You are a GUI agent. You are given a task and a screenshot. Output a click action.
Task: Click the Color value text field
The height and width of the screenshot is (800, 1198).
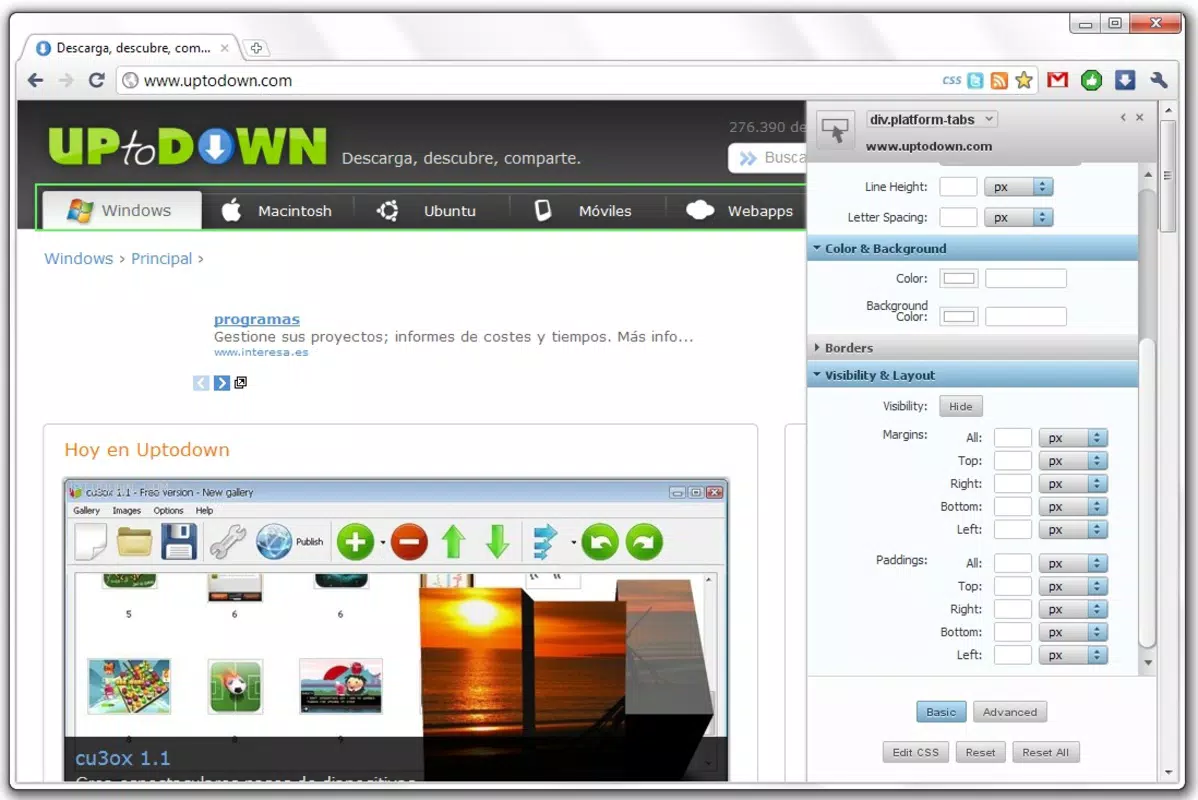pyautogui.click(x=1025, y=278)
